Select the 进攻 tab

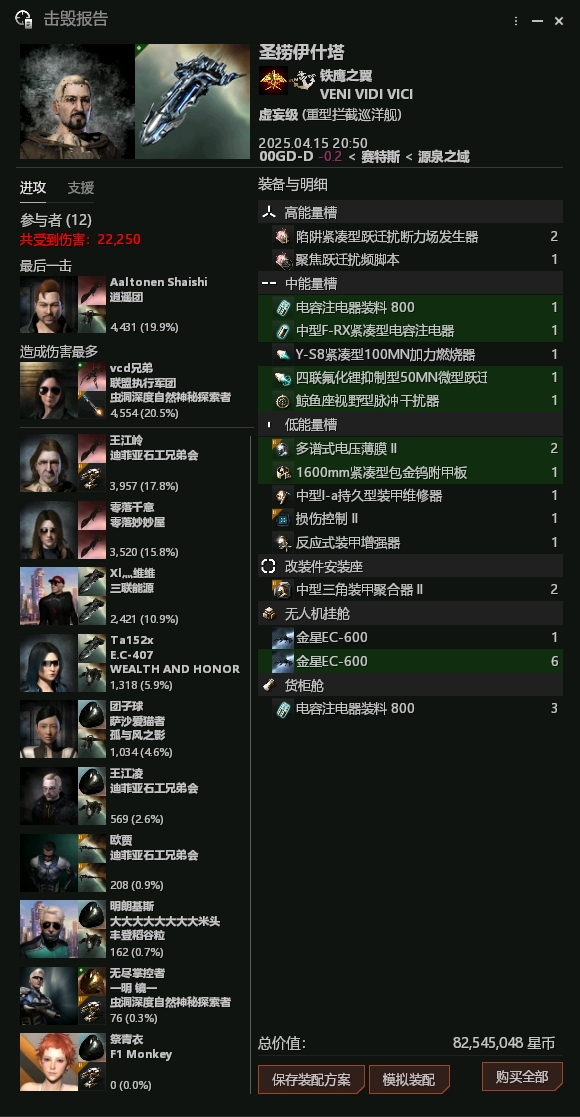click(x=33, y=187)
